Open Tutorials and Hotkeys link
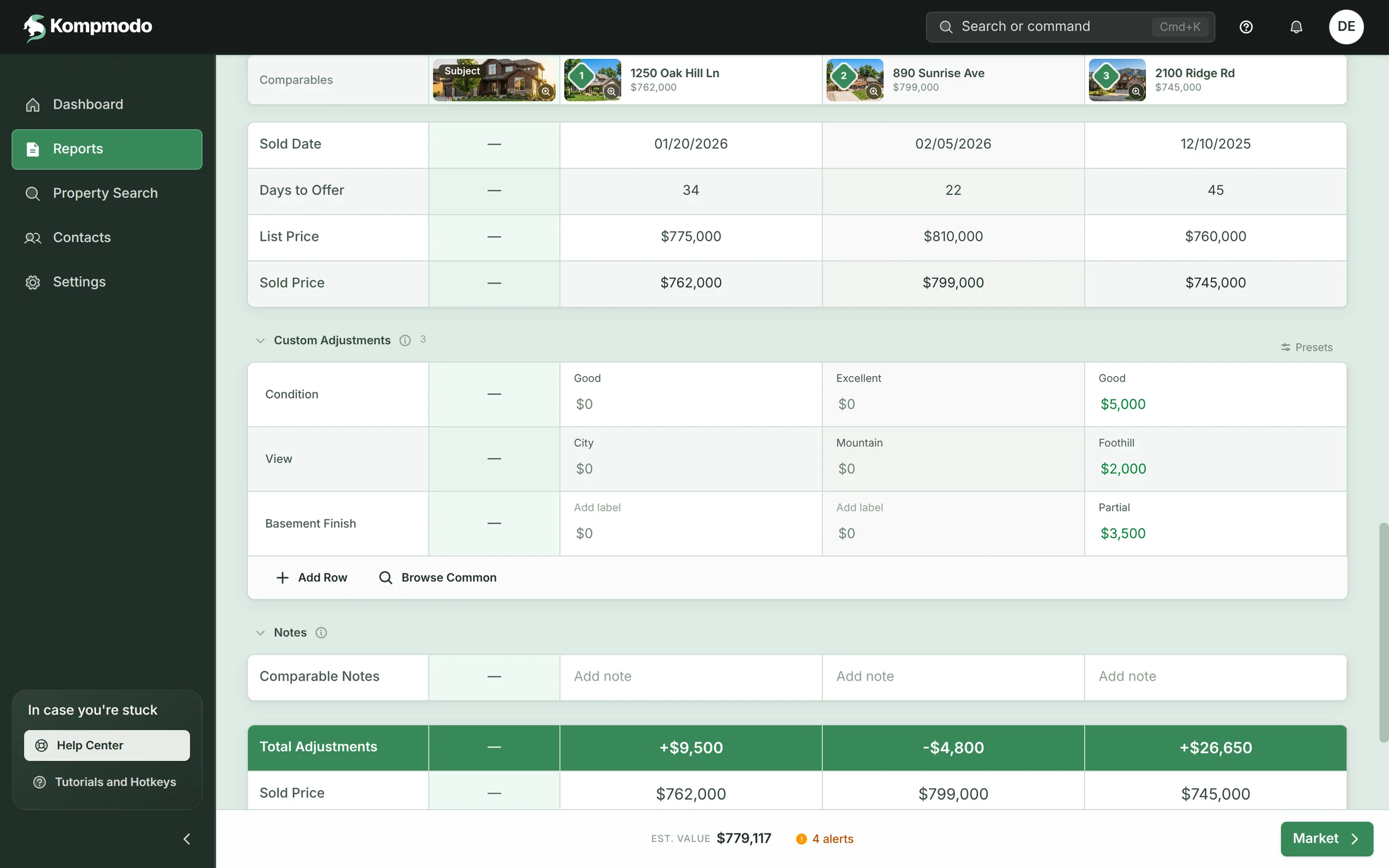This screenshot has width=1389, height=868. click(x=105, y=782)
